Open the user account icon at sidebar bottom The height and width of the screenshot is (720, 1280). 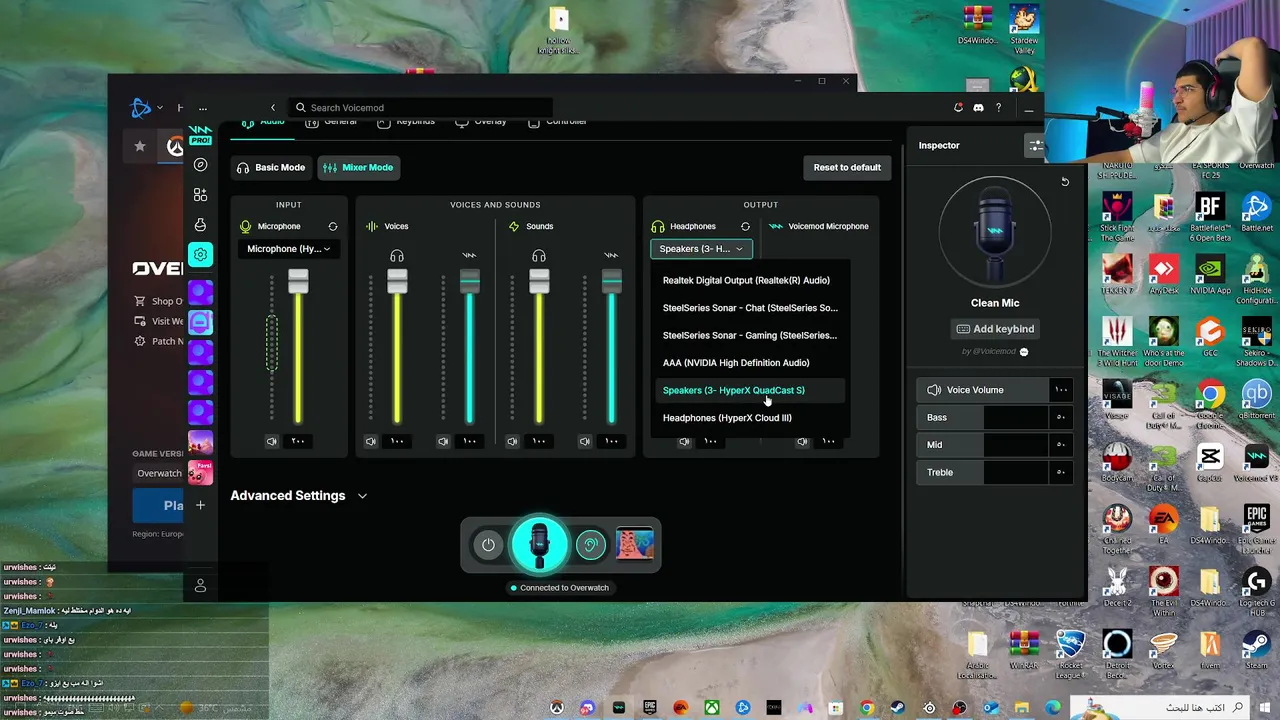[x=200, y=586]
